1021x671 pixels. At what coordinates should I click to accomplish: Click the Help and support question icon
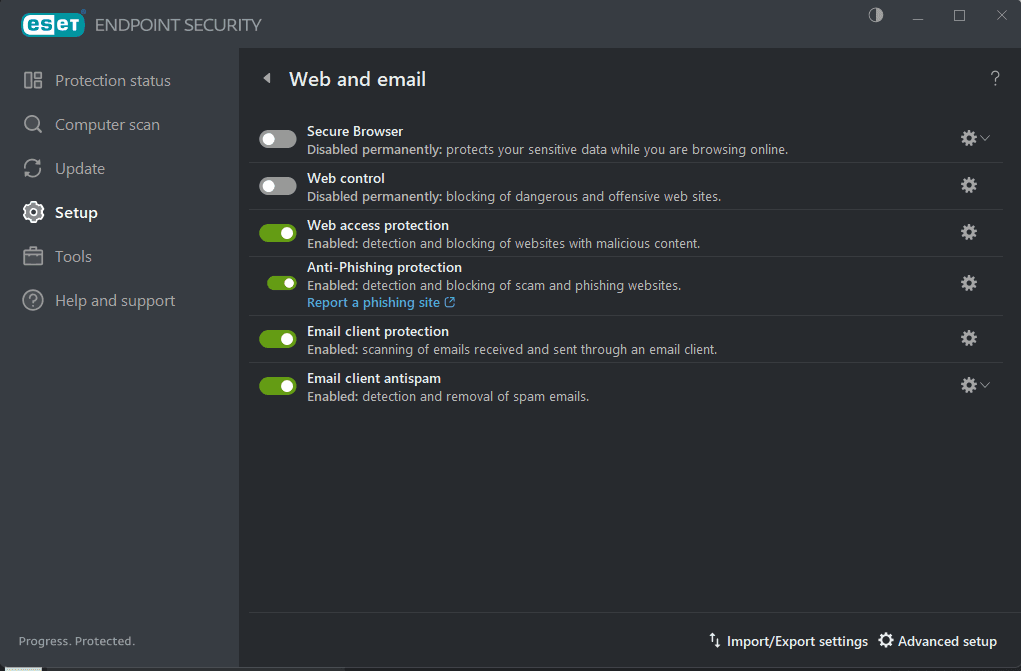[x=33, y=300]
